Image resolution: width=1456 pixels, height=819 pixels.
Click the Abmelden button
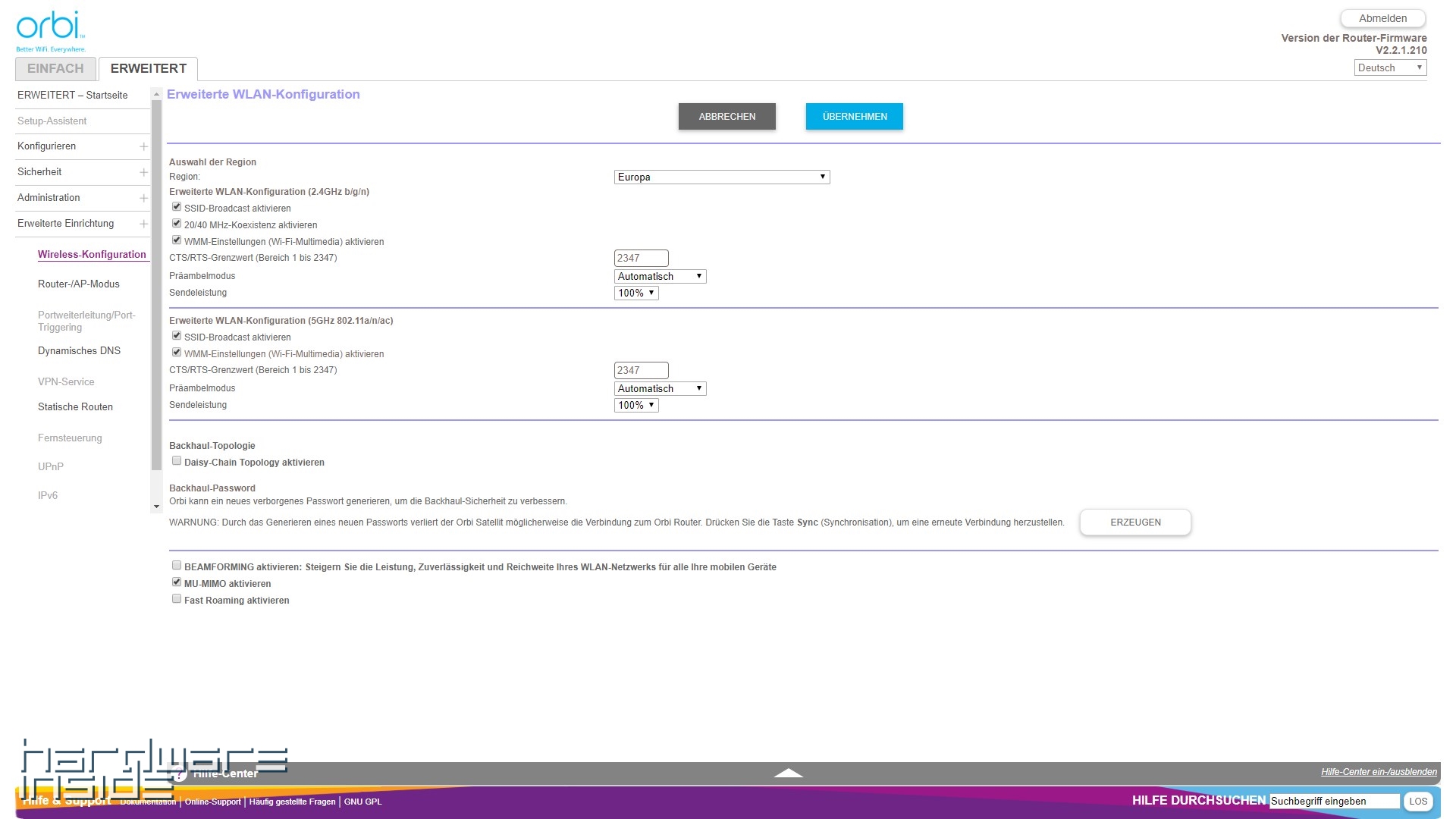(1382, 18)
